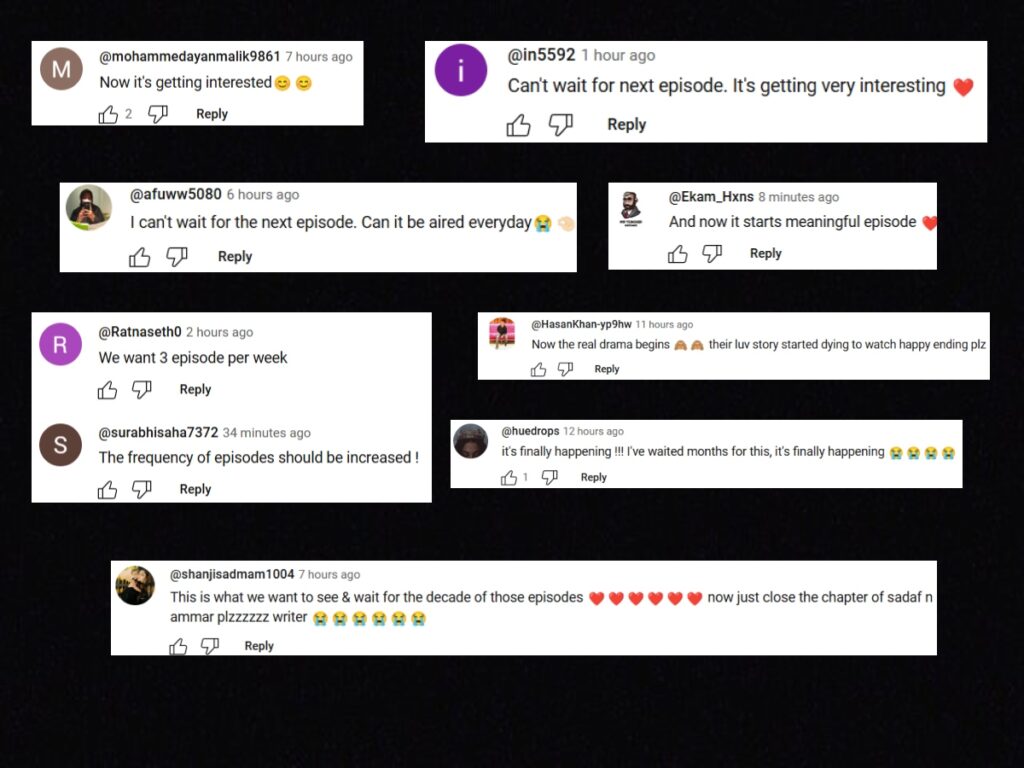Like @HasanKhan-yp9hw's real drama comment

[538, 370]
